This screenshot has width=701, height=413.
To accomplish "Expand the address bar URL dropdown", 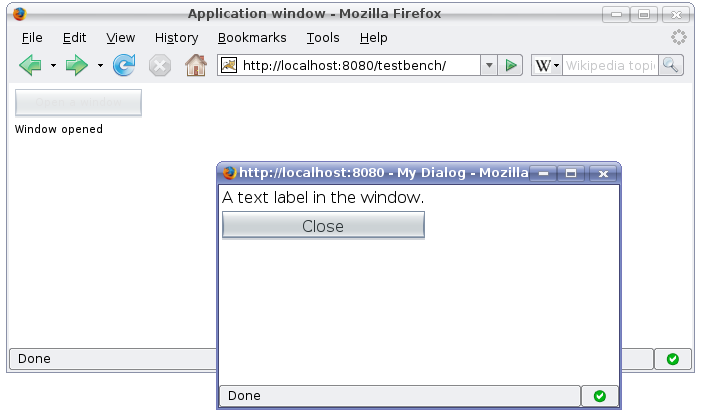I will click(489, 66).
